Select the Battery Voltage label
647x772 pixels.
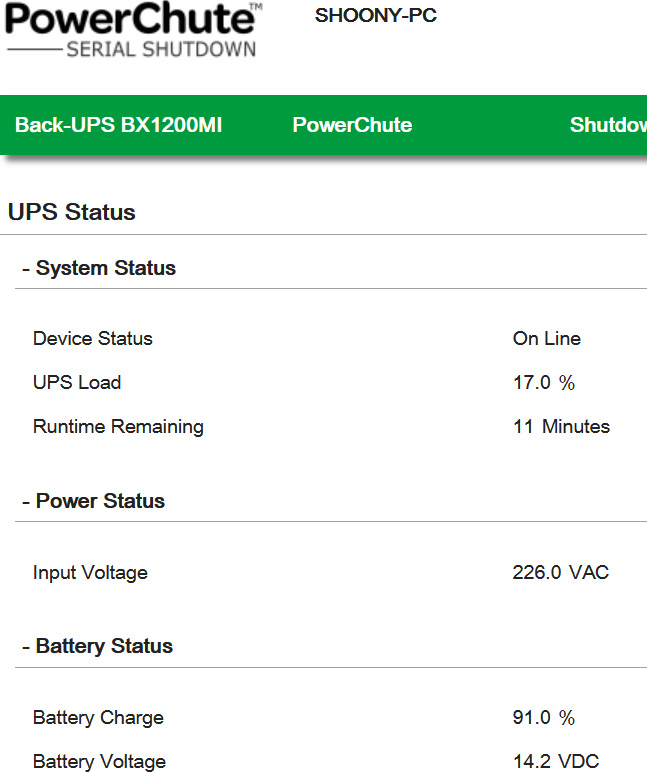point(99,762)
